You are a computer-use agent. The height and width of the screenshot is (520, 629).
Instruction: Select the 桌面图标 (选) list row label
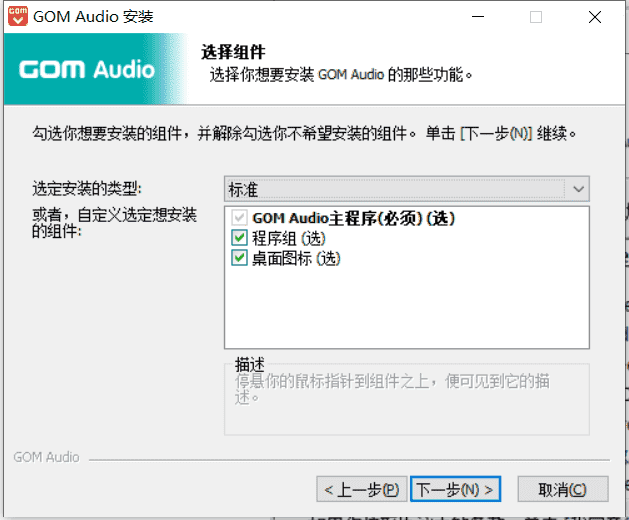296,258
